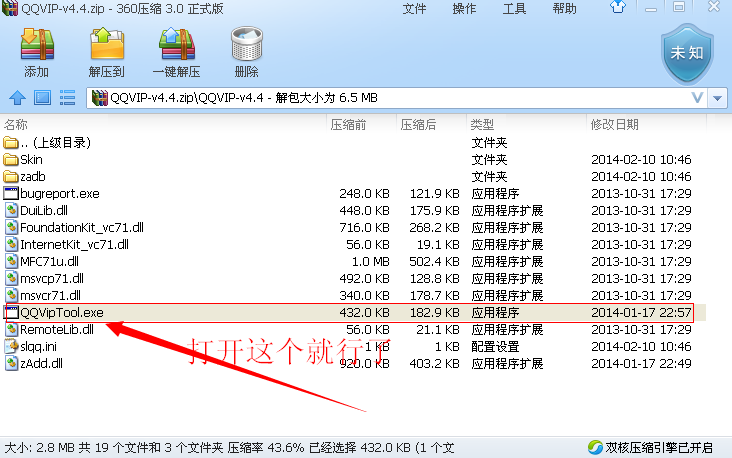The width and height of the screenshot is (732, 458).
Task: Click the dual-core engine status icon
Action: [595, 447]
